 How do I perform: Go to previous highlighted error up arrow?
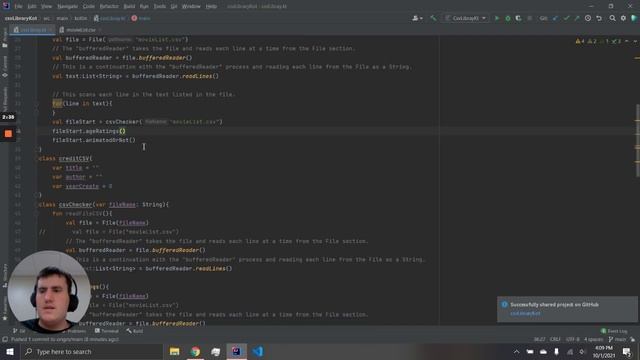coord(627,41)
